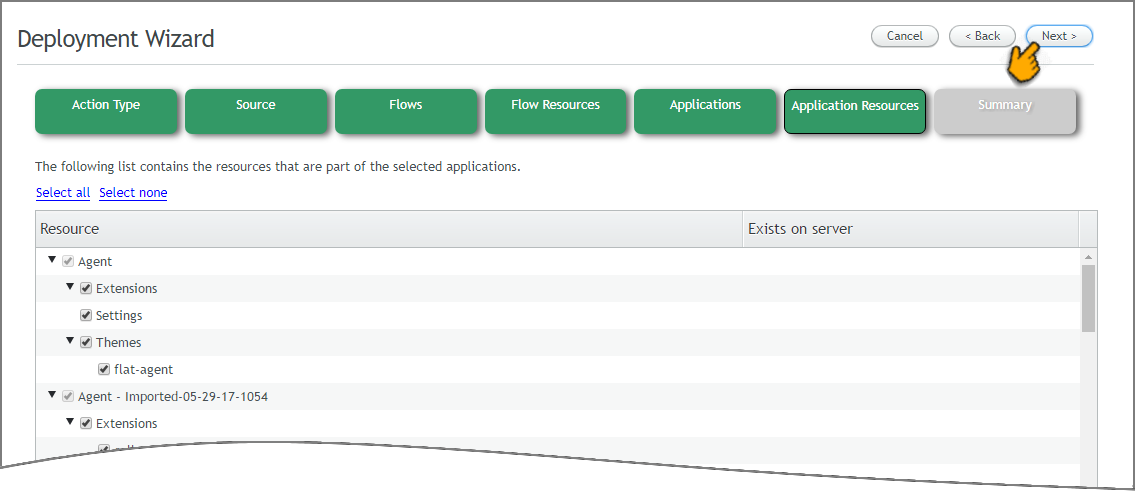Open the Summary wizard step
Image resolution: width=1135 pixels, height=494 pixels.
(x=1005, y=112)
